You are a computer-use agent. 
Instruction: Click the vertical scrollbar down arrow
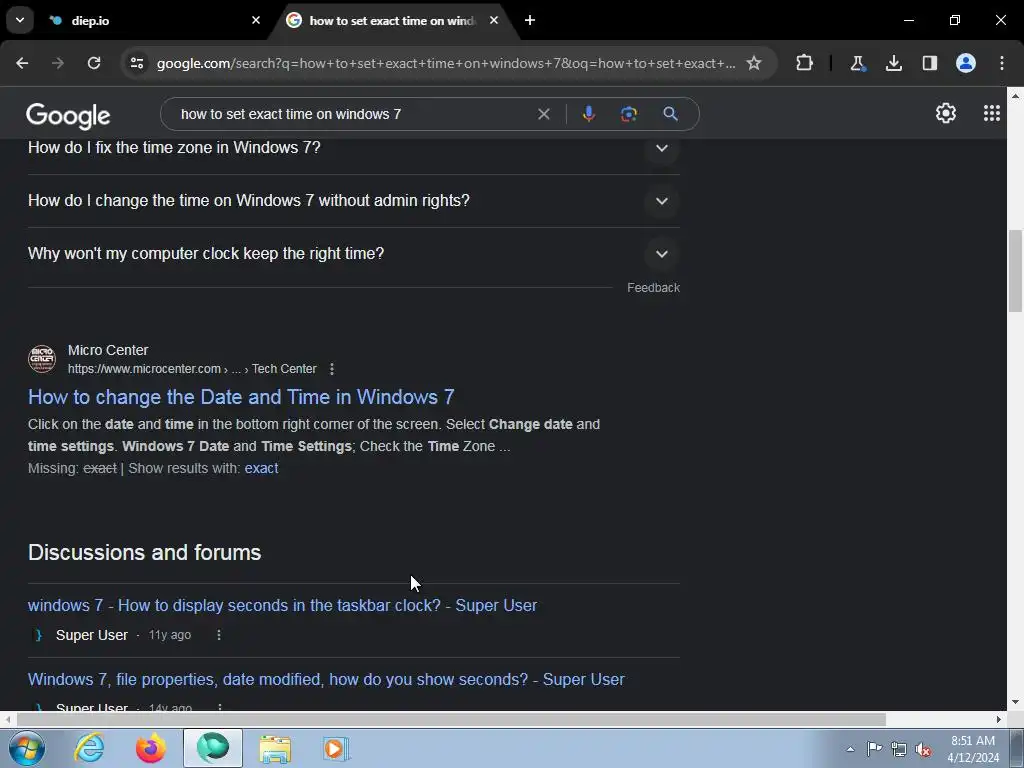1015,703
